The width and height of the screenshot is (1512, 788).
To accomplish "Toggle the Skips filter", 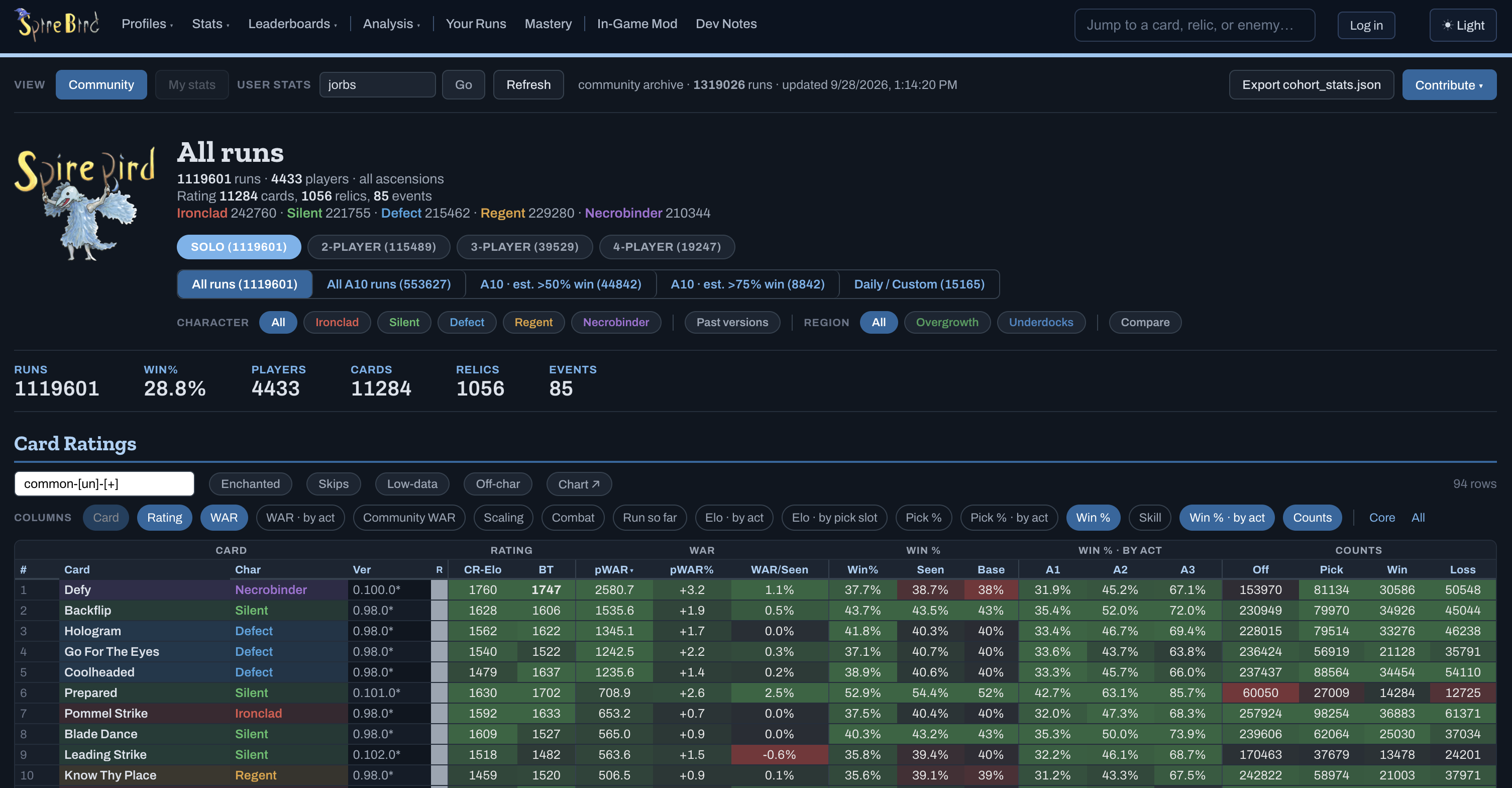I will [x=334, y=484].
